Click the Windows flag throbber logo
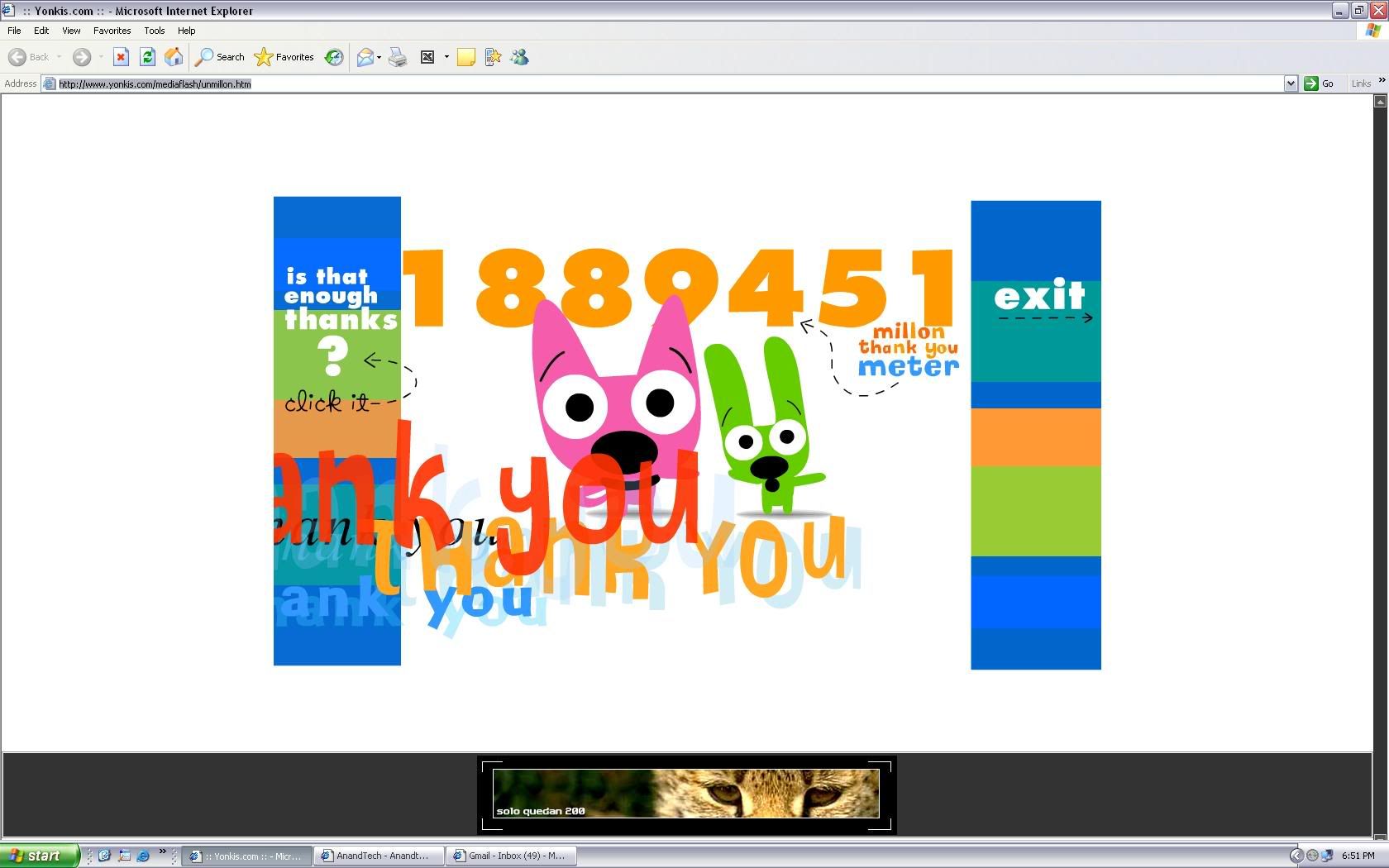The height and width of the screenshot is (868, 1389). tap(1373, 31)
